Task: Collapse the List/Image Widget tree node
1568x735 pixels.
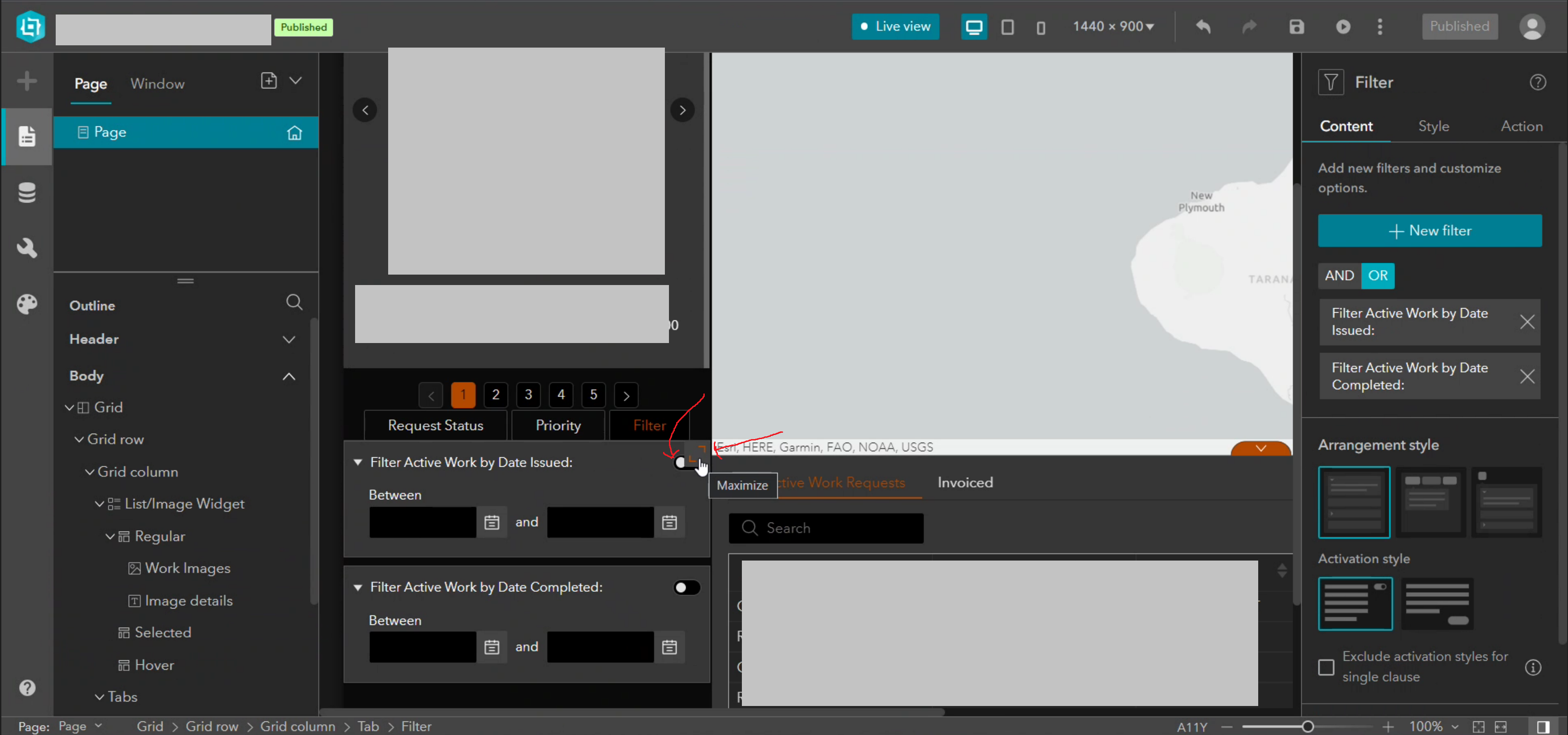Action: tap(99, 504)
